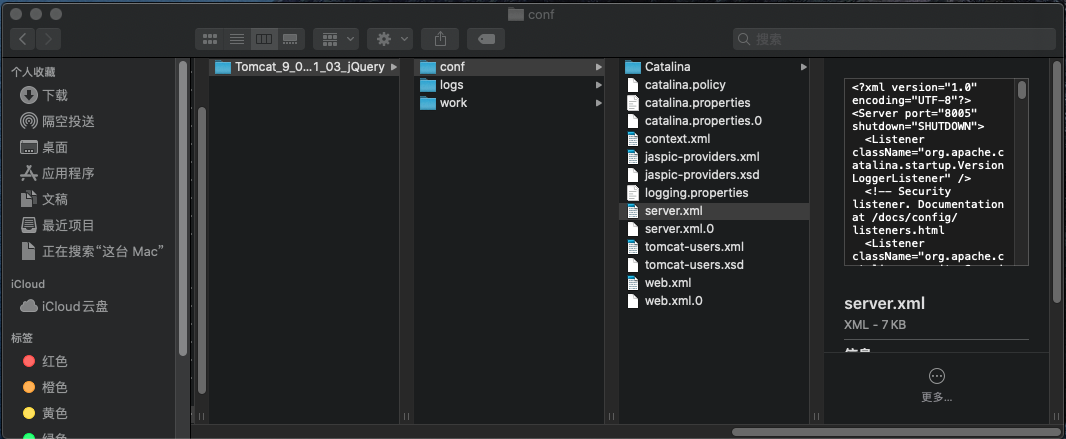This screenshot has width=1066, height=439.
Task: Select catalina.policy file
Action: (x=714, y=85)
